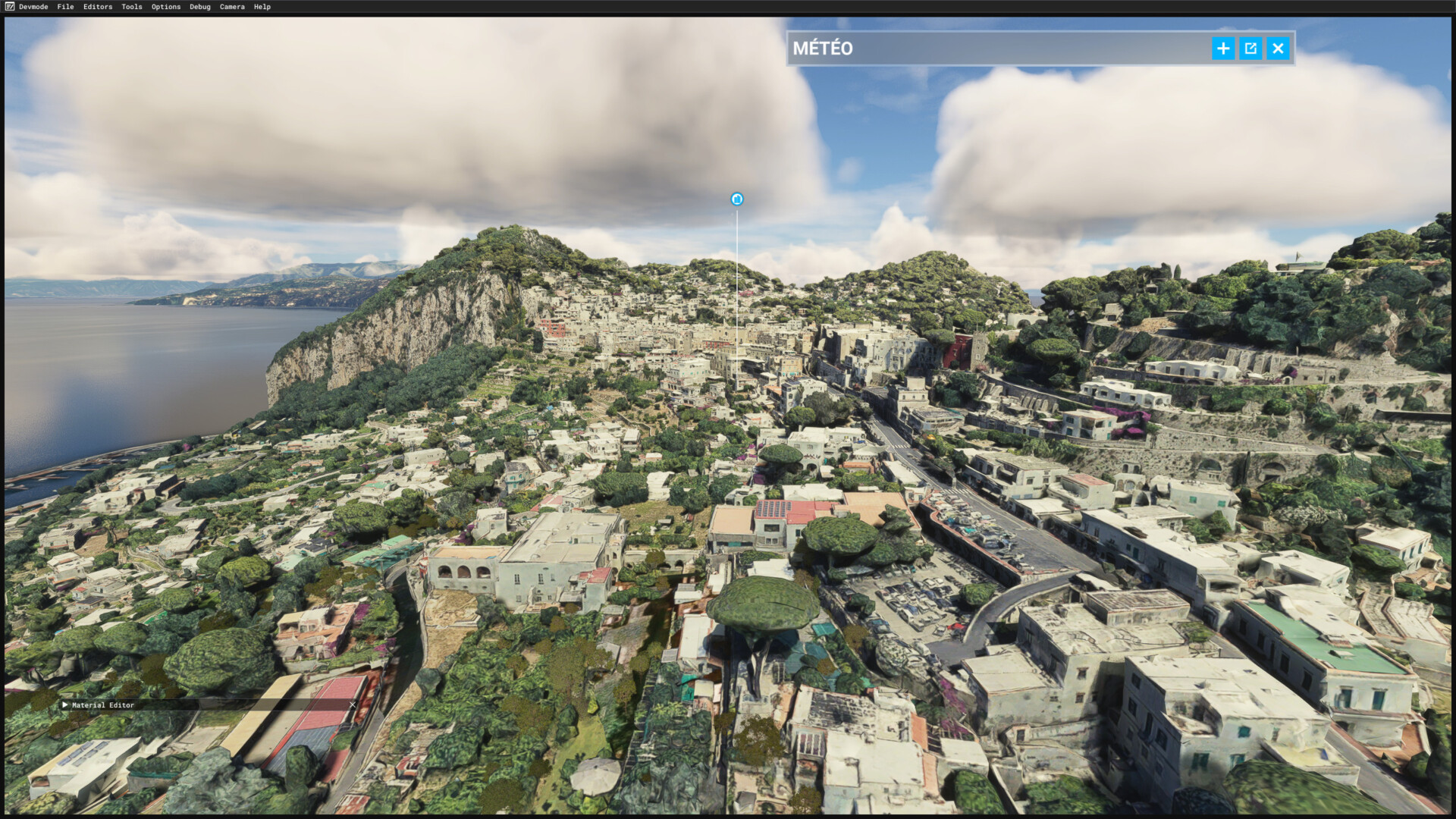This screenshot has height=819, width=1456.
Task: Click the blue point-of-interest marker icon
Action: tap(736, 199)
